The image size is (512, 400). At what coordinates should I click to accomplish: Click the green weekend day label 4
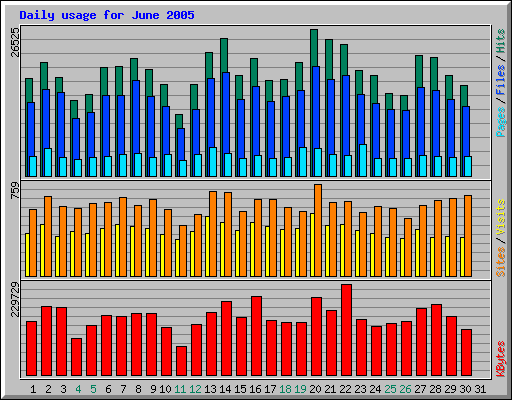[x=78, y=389]
